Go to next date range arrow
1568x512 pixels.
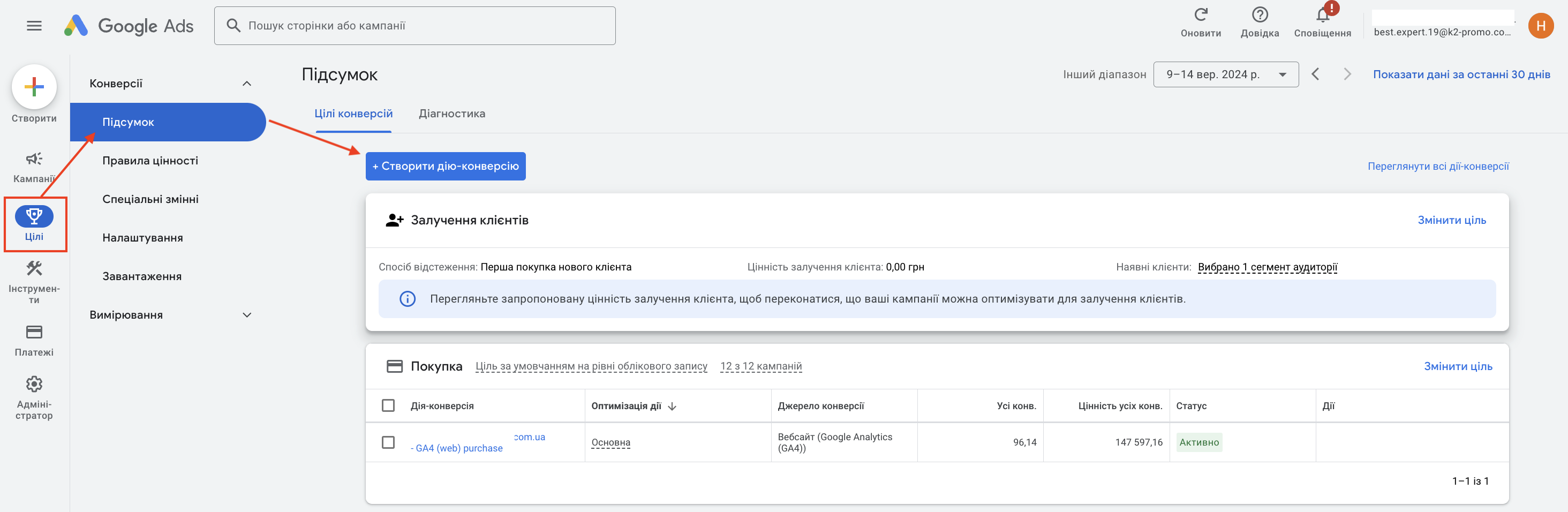(1347, 74)
